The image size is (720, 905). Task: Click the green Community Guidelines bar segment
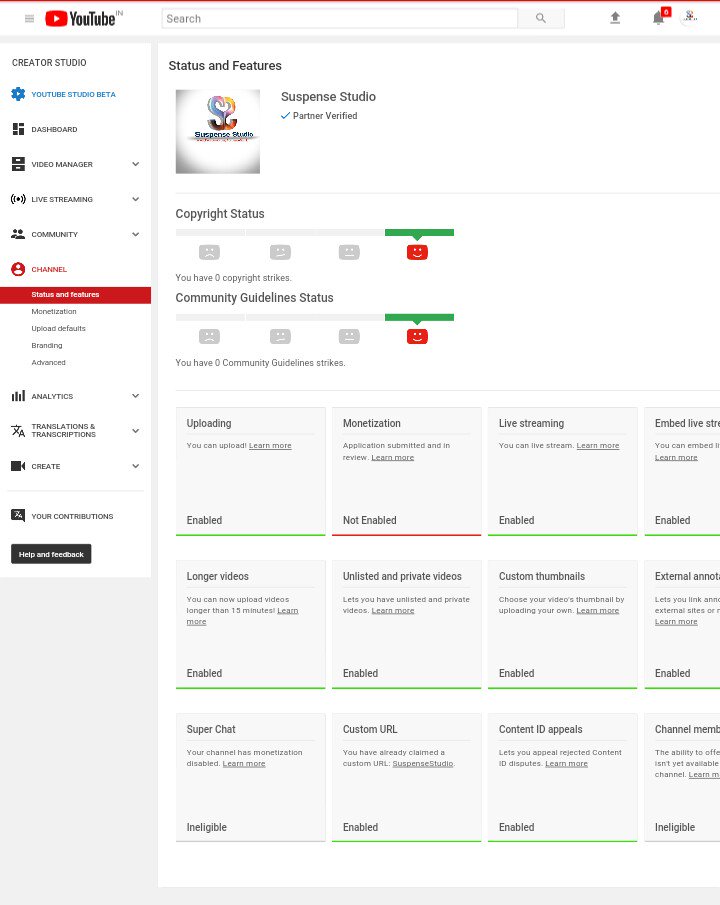point(419,317)
